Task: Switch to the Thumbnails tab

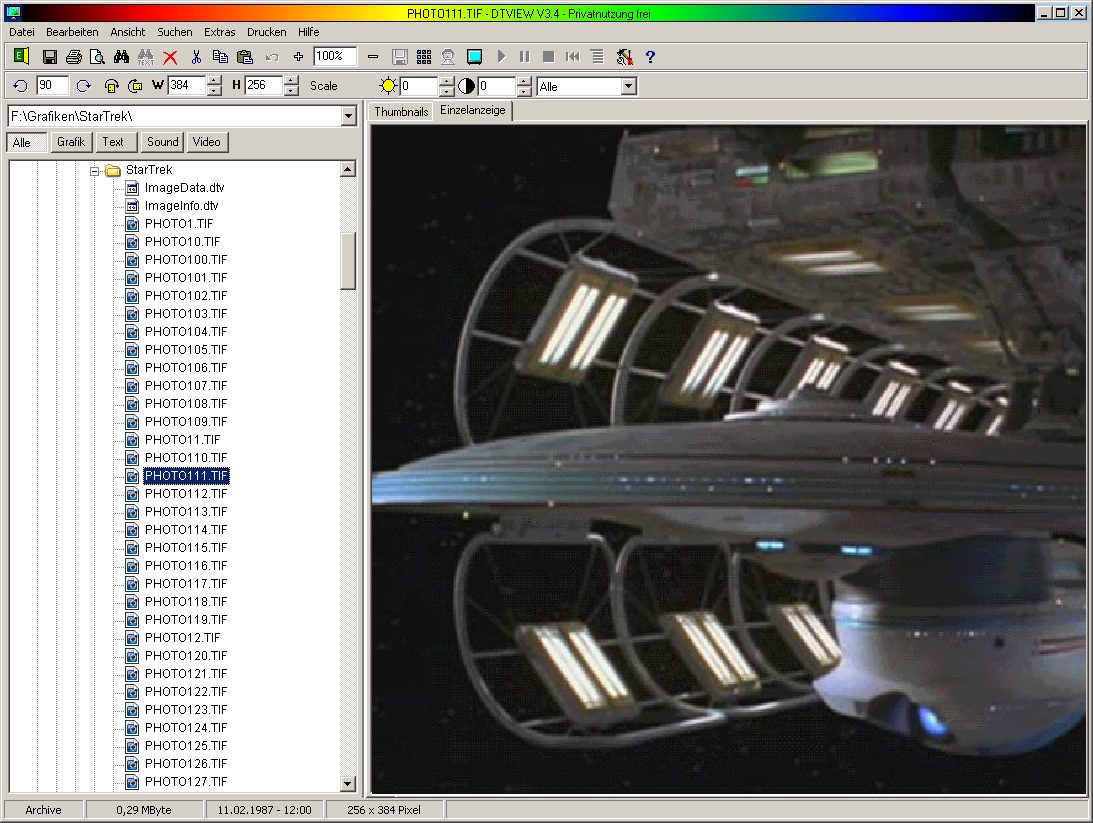Action: click(x=401, y=111)
